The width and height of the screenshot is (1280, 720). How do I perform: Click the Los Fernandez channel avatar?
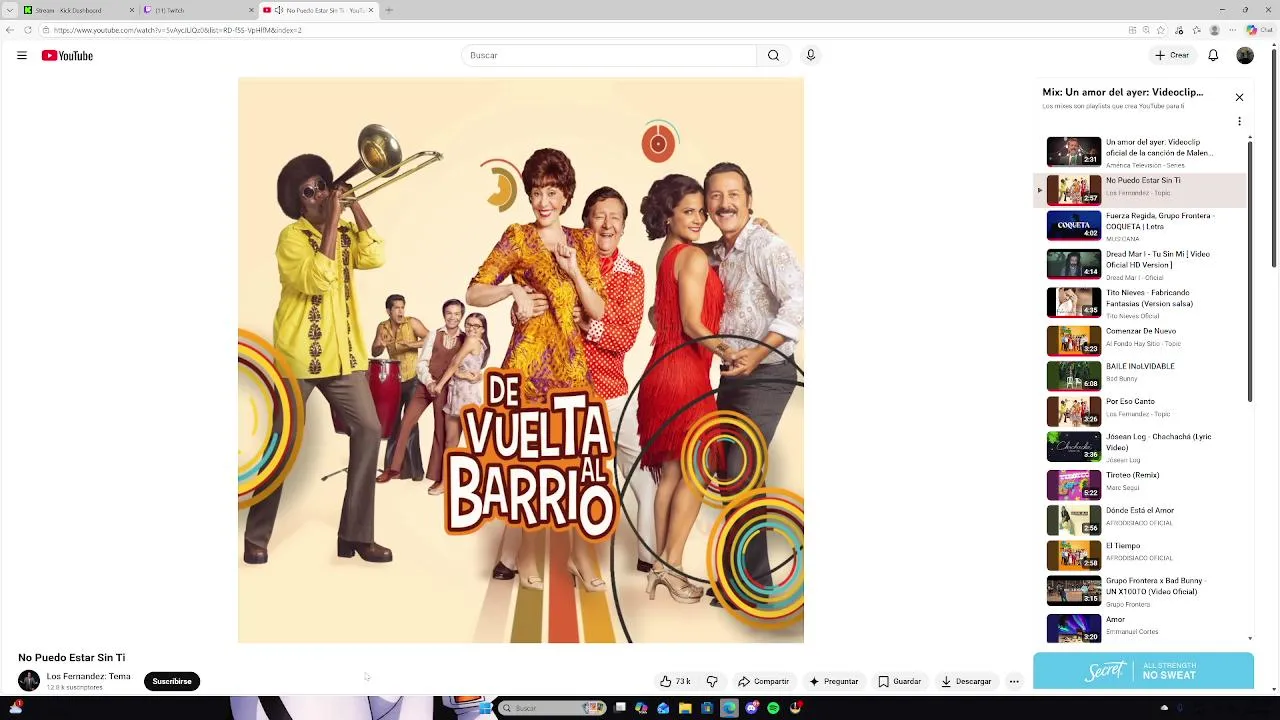tap(29, 681)
